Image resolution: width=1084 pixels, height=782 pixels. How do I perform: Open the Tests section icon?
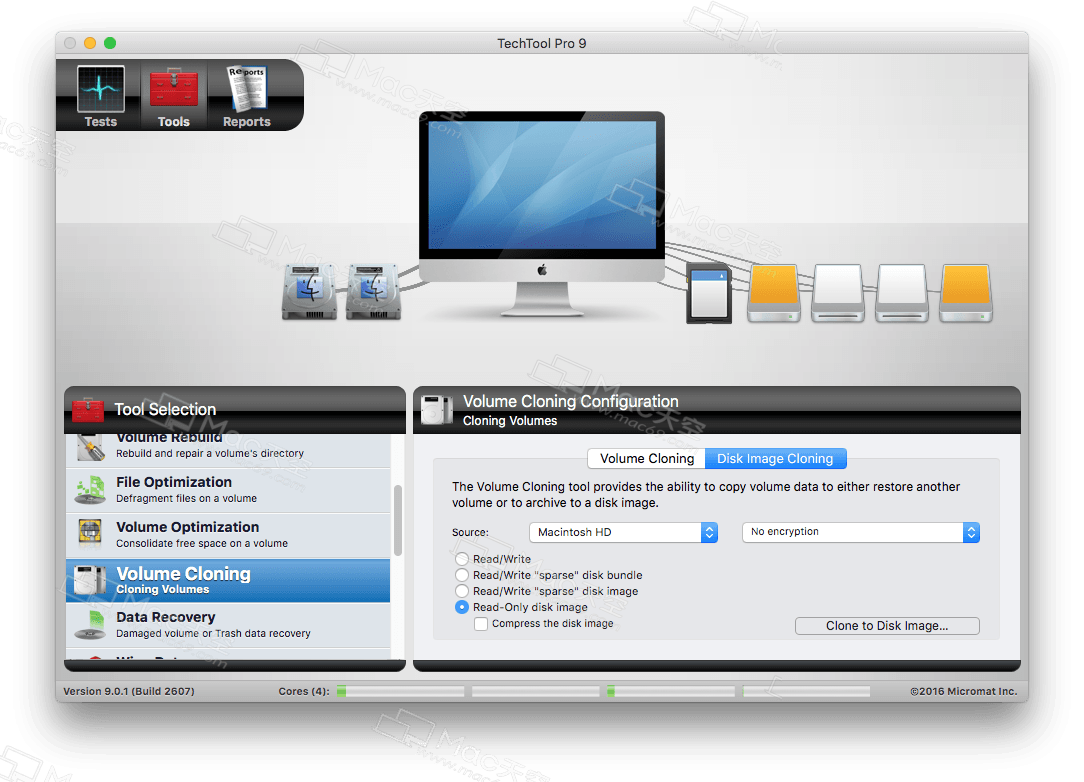tap(101, 89)
